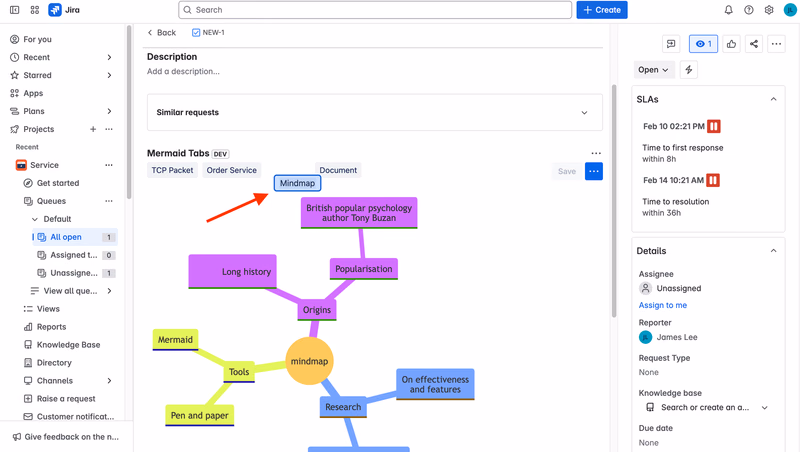Click the Service project icon

point(21,165)
